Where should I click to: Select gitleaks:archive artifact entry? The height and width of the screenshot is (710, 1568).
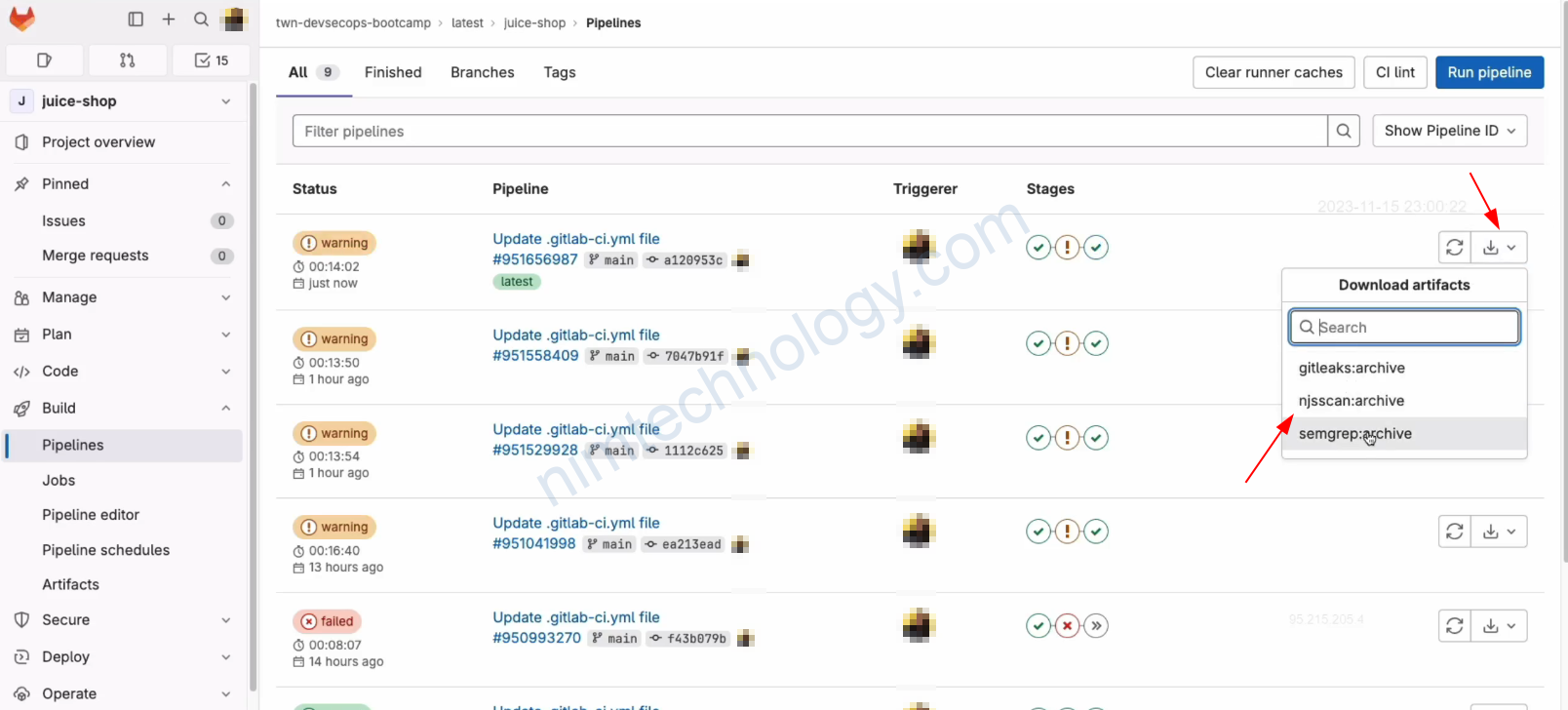[1351, 368]
